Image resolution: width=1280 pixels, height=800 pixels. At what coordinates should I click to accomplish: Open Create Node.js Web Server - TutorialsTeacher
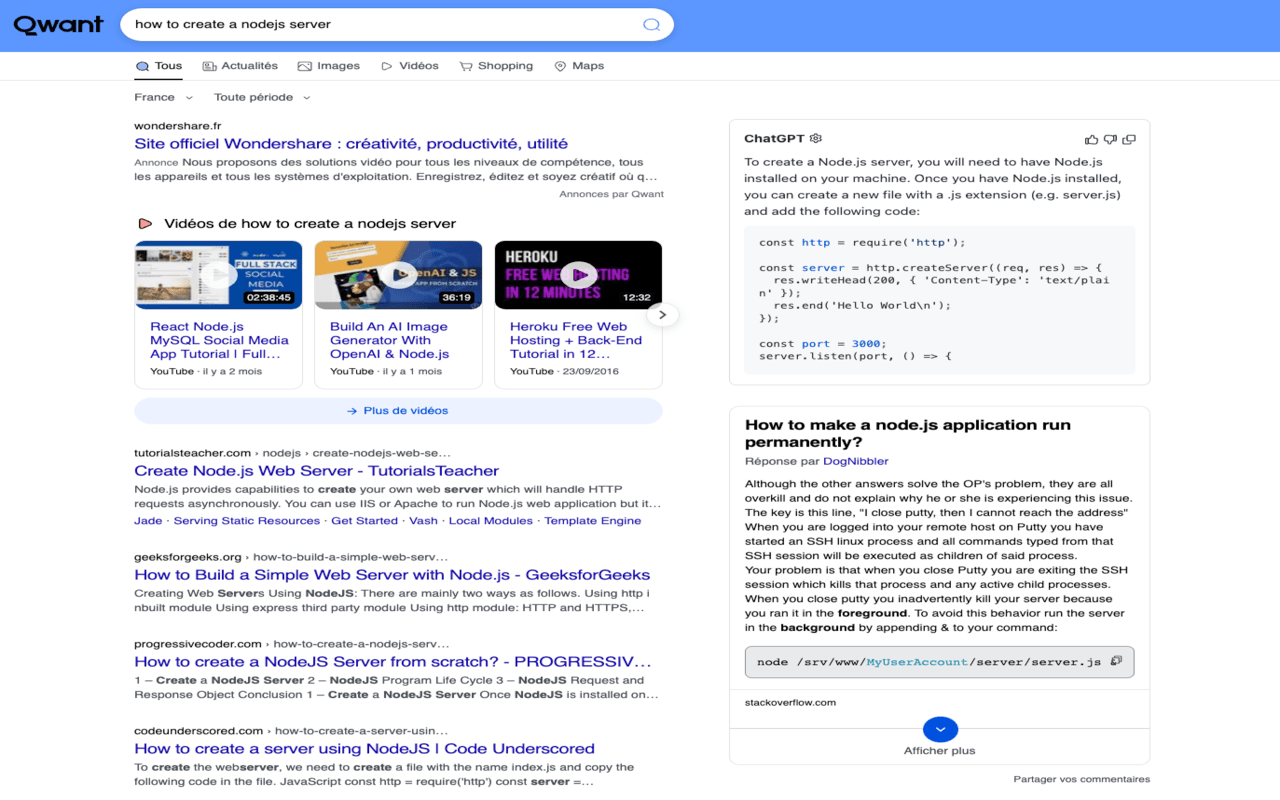(x=317, y=471)
